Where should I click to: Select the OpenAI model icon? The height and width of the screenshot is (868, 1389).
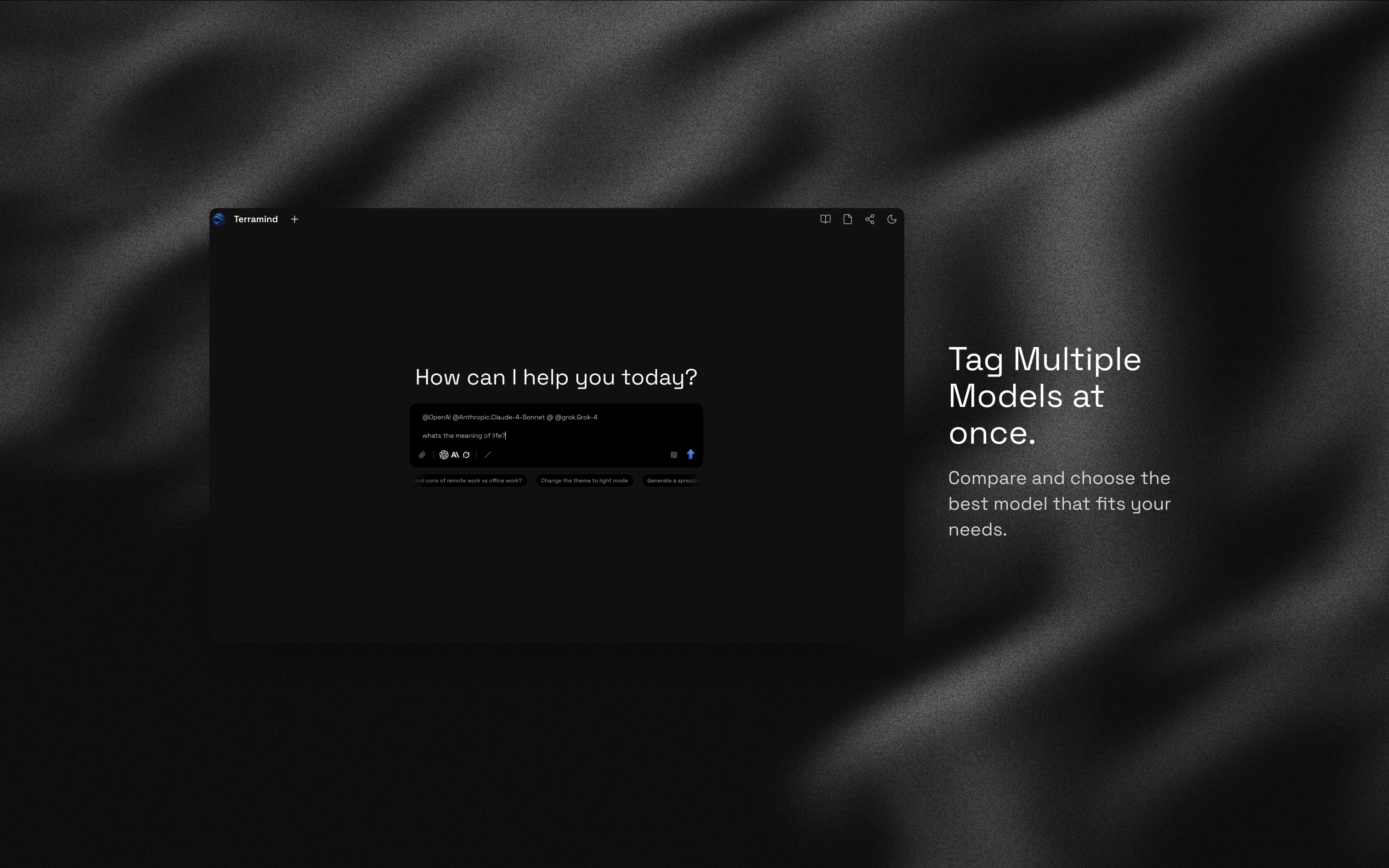pos(444,455)
